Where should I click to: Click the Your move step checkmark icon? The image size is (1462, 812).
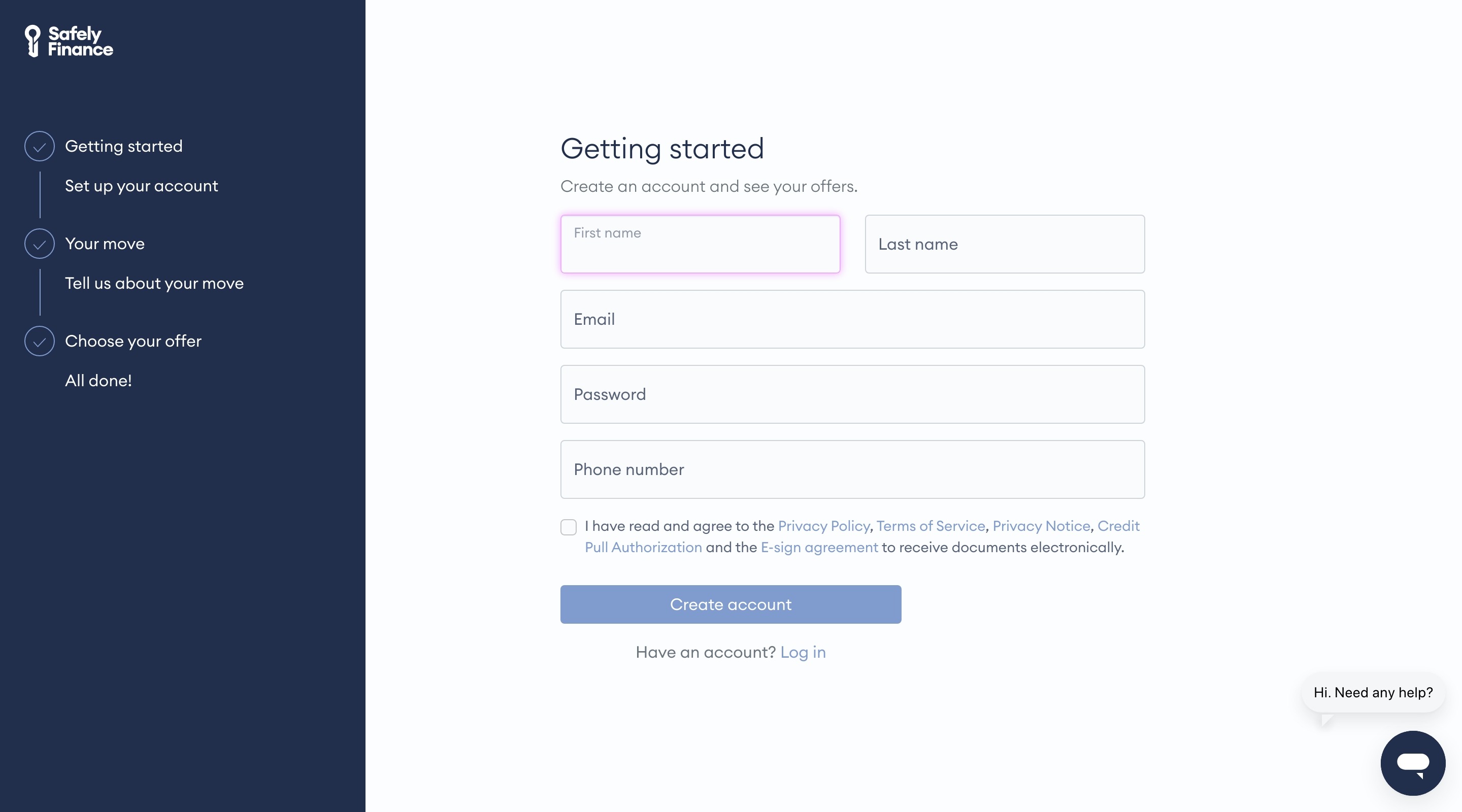click(39, 244)
